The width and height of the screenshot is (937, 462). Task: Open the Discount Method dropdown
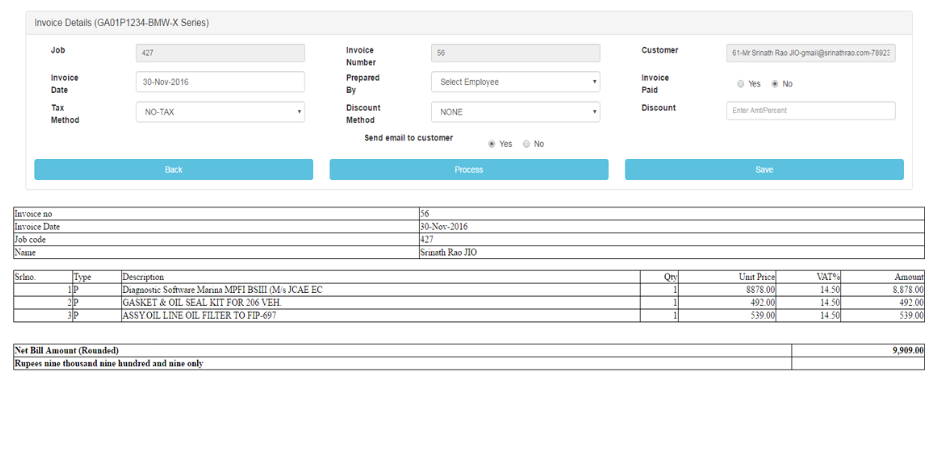point(515,112)
